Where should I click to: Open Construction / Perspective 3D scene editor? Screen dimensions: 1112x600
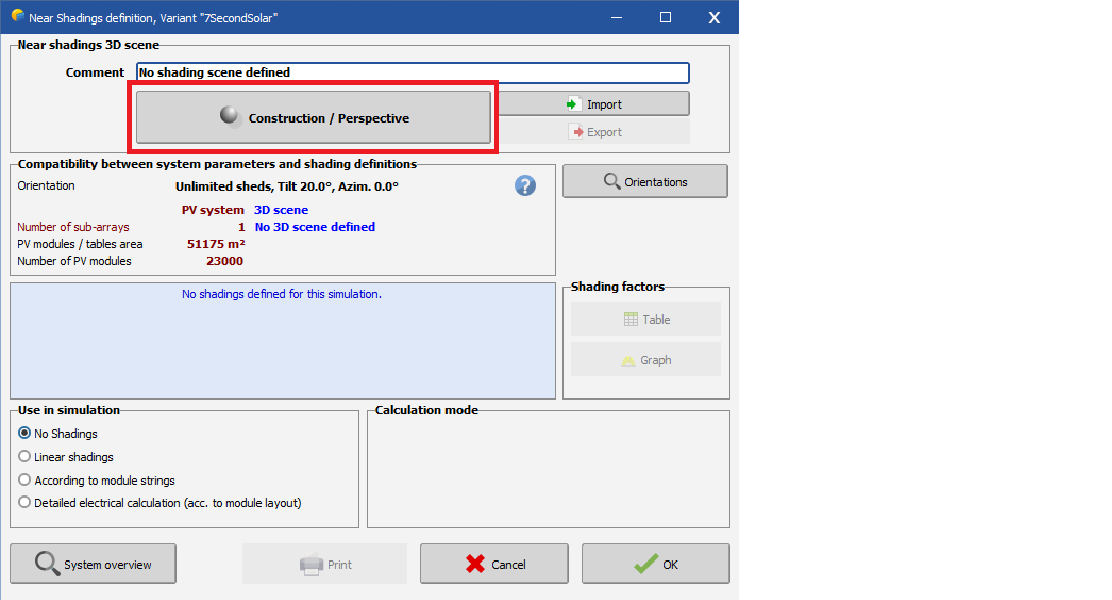click(313, 118)
